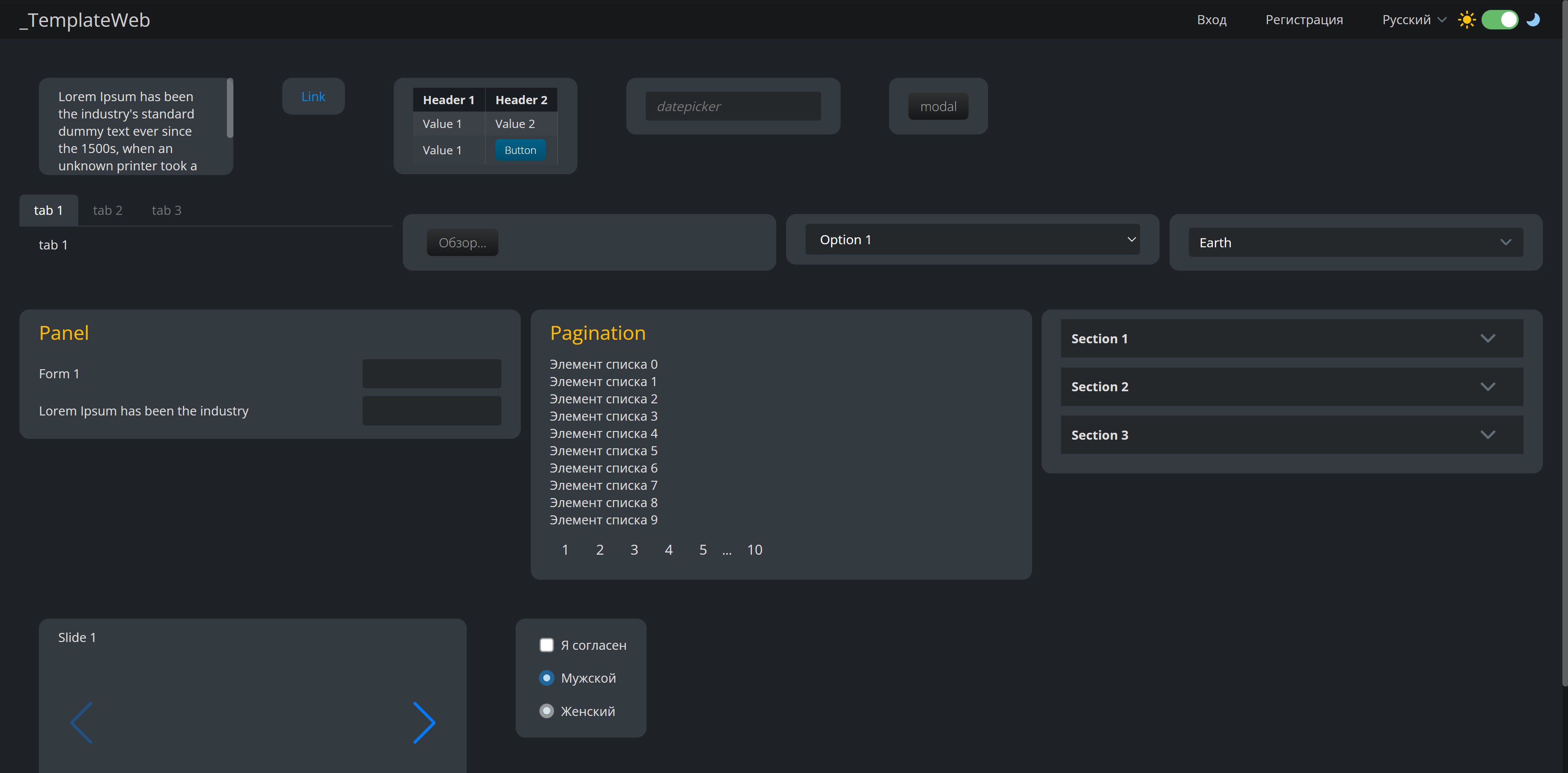Click the page vertical scrollbar
Screen dimensions: 1568x773
(x=1565, y=344)
